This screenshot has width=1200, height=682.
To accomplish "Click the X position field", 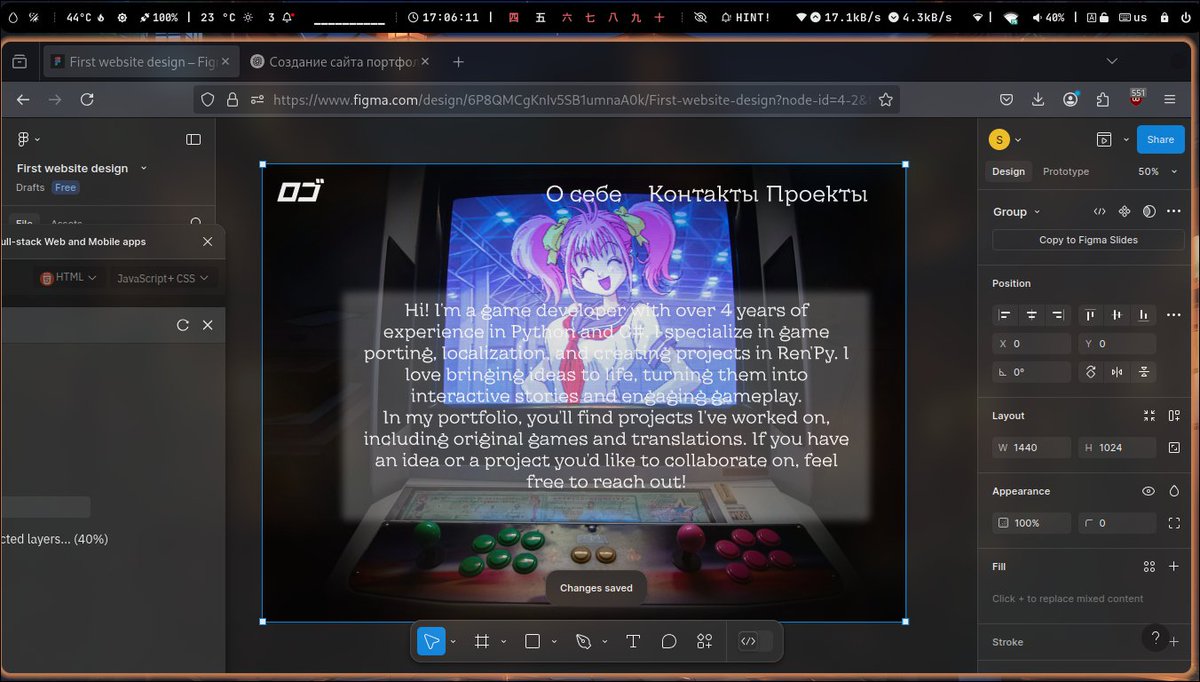I will [x=1031, y=344].
